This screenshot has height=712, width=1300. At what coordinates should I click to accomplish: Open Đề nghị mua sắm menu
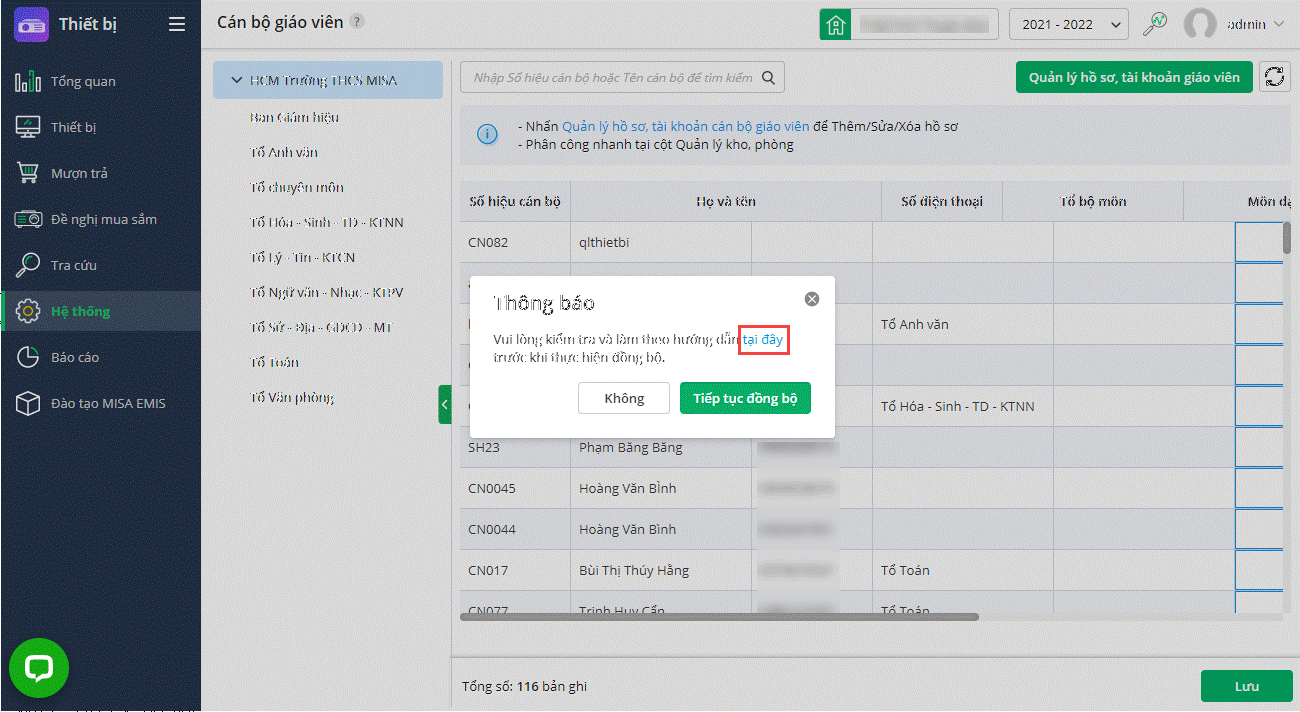point(100,219)
